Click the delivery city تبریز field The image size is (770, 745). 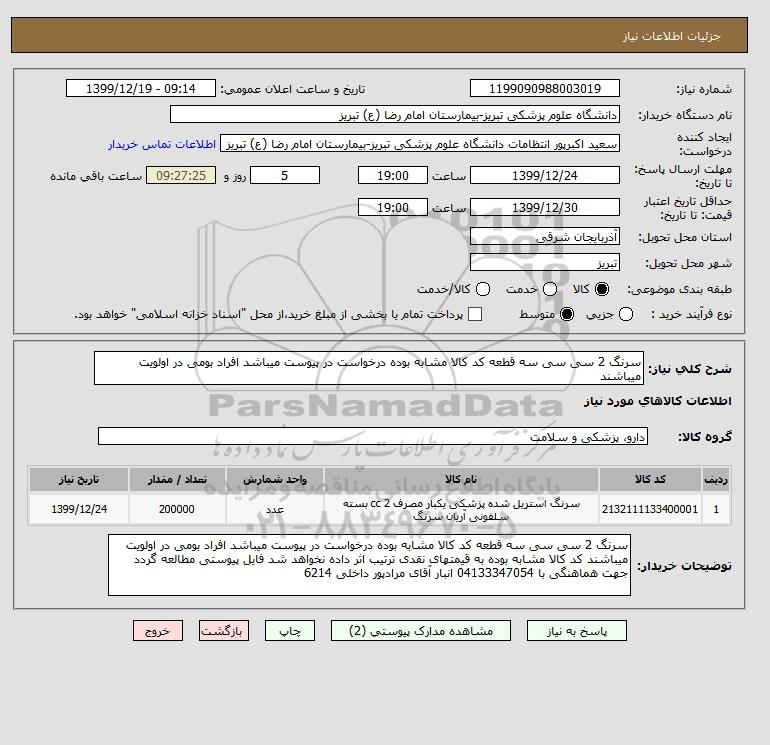[545, 262]
